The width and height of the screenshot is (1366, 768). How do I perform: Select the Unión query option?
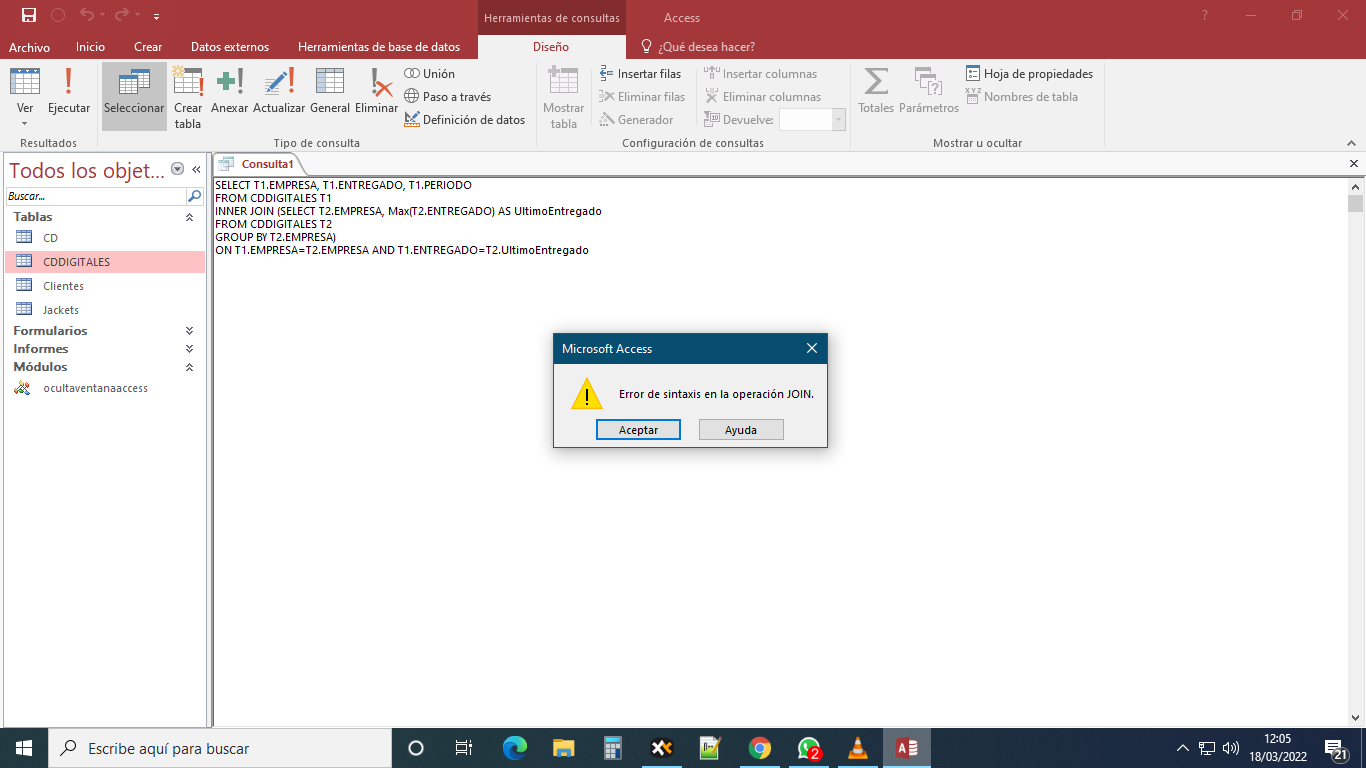coord(430,74)
